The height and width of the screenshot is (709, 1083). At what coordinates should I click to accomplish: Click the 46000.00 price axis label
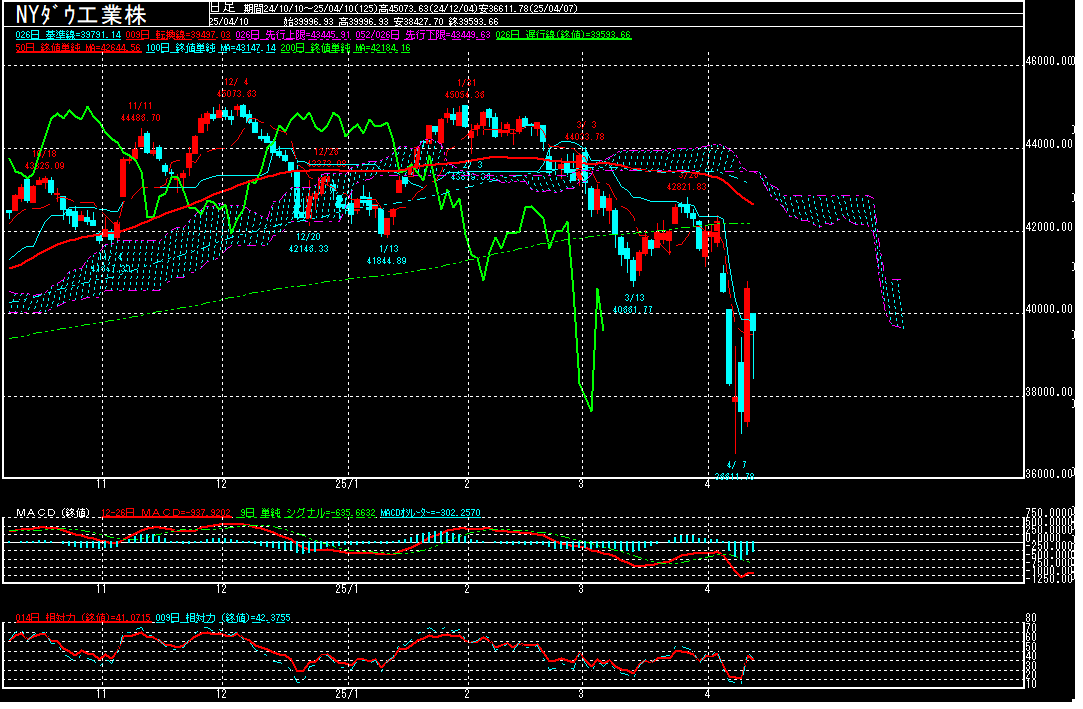pos(1050,61)
